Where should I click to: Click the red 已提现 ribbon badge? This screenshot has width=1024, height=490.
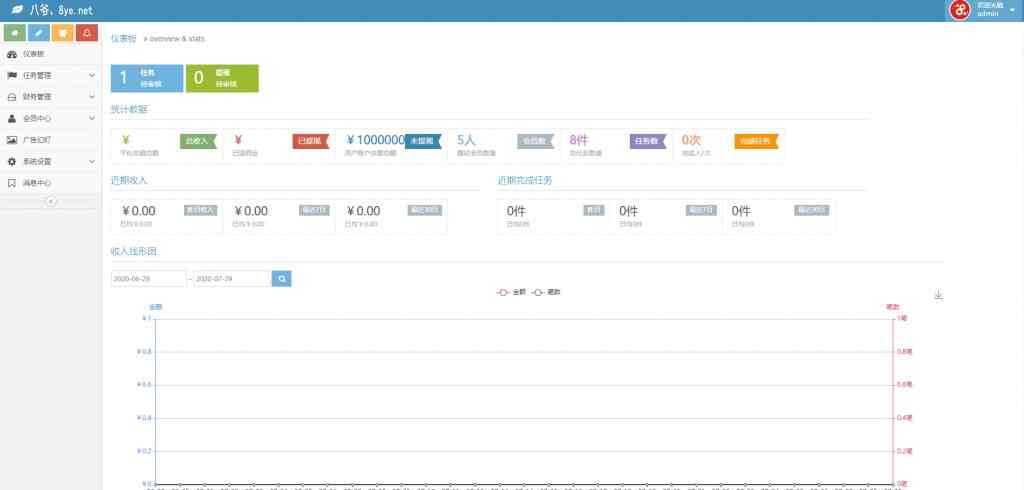pyautogui.click(x=311, y=141)
